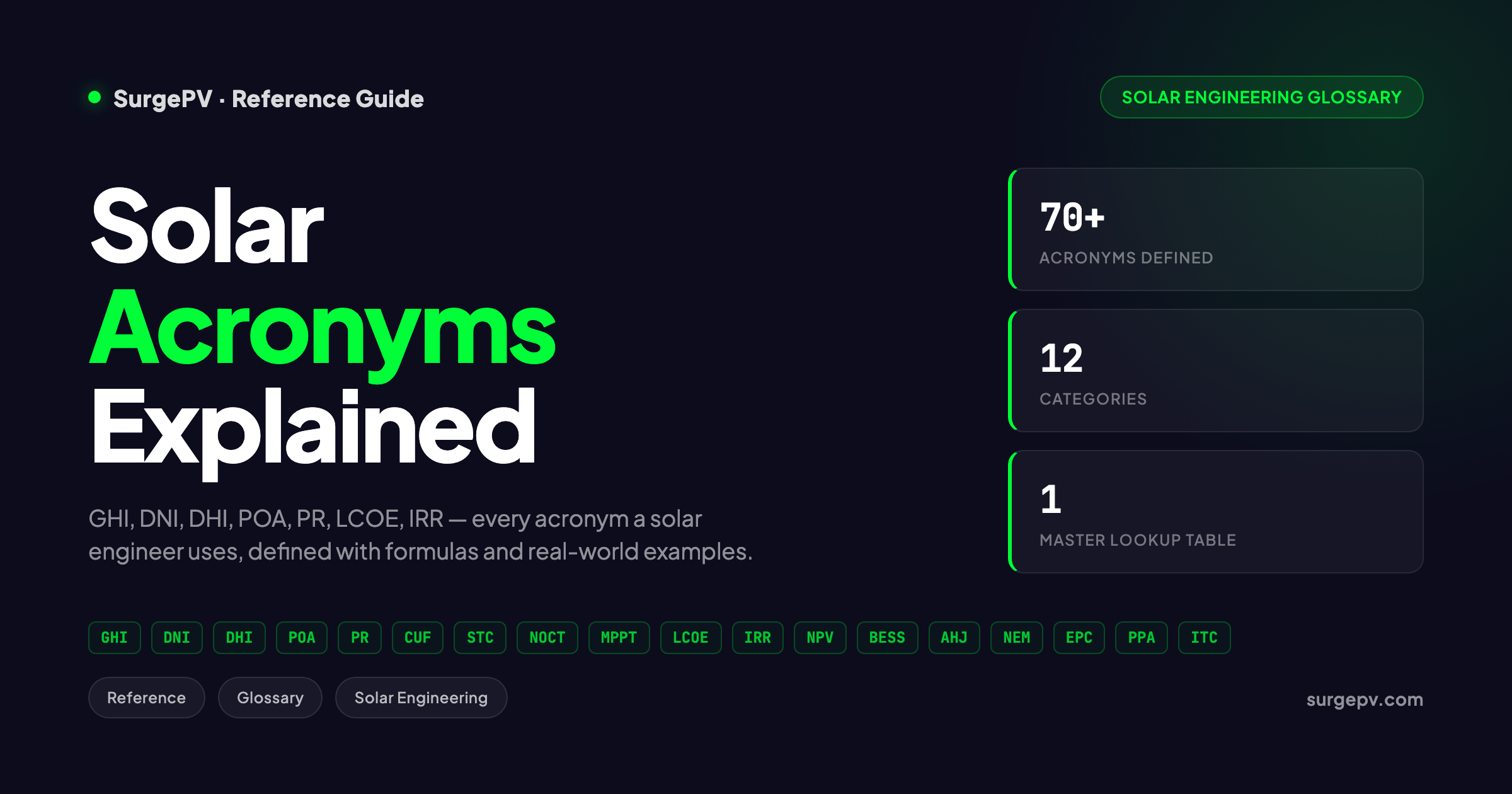Select the DNI acronym chip

coord(177,638)
